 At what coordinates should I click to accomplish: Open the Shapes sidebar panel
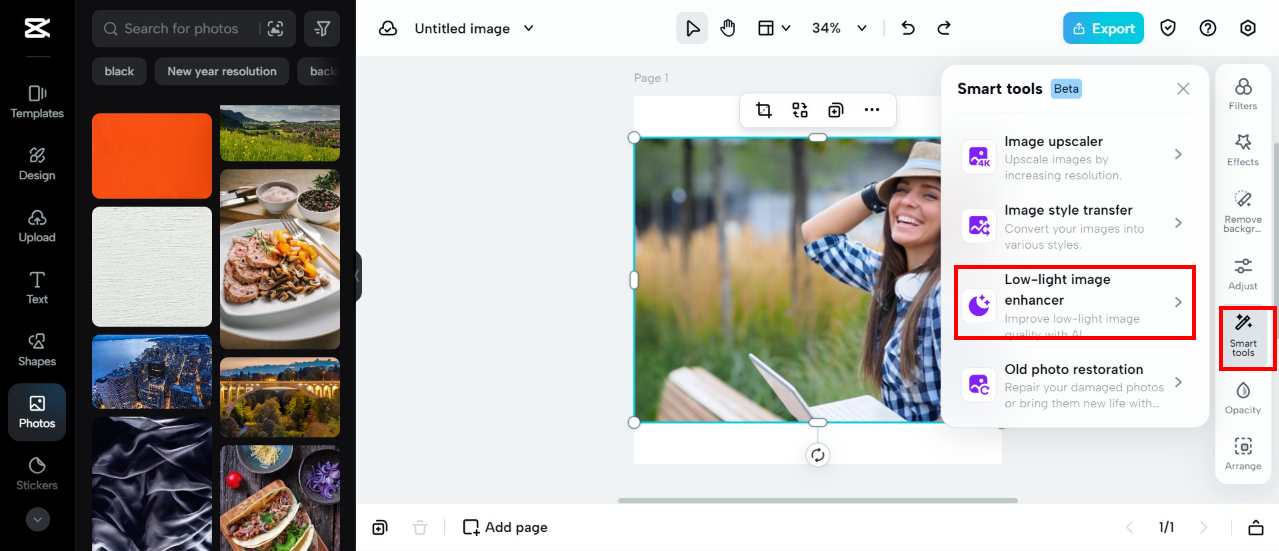[37, 350]
